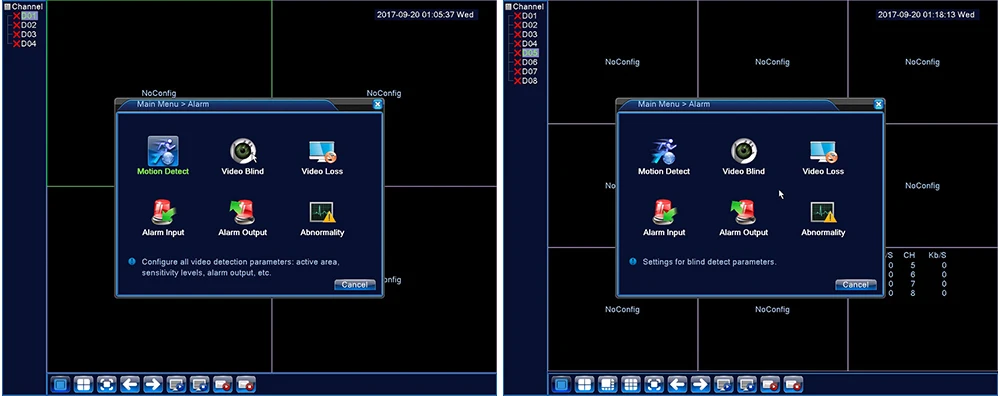Close the Alarm dialog on 4-channel screen
Viewport: 1000px width, 396px height.
[378, 104]
